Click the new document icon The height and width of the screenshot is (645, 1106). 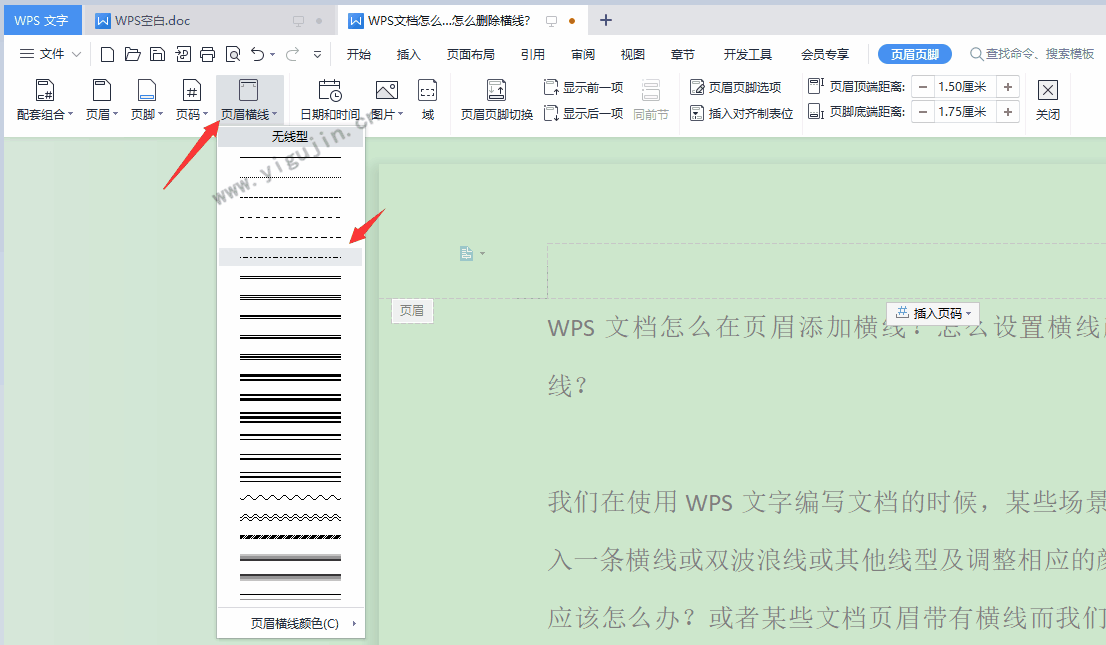(107, 54)
